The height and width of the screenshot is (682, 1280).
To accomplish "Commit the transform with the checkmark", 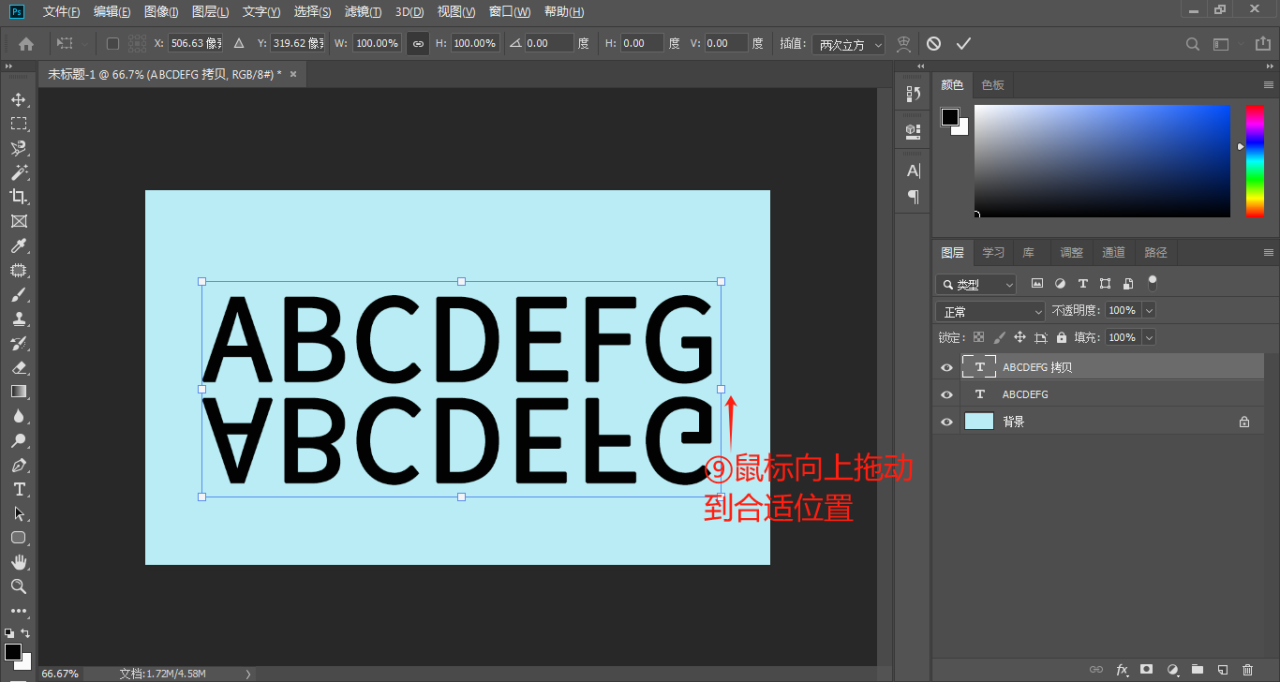I will pos(963,44).
